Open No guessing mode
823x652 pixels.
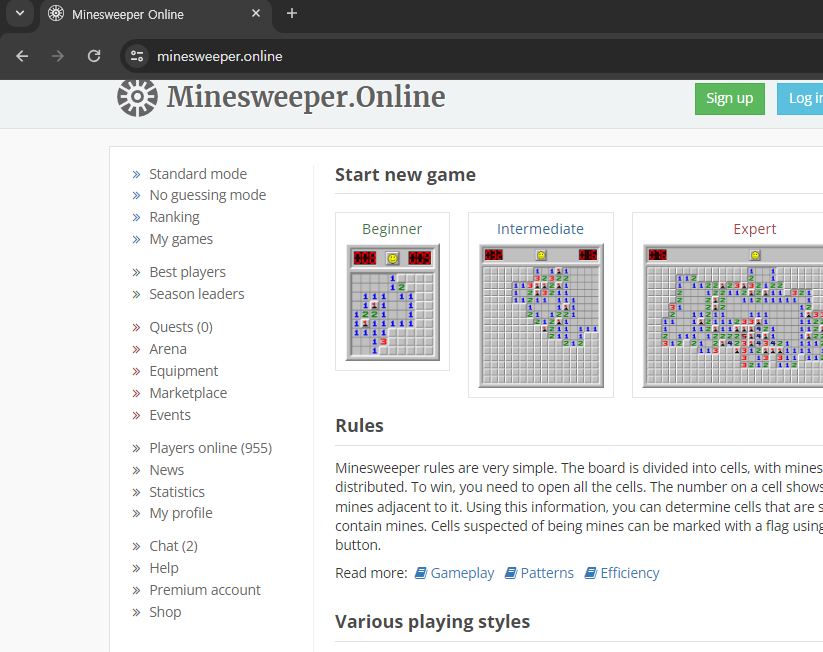207,195
